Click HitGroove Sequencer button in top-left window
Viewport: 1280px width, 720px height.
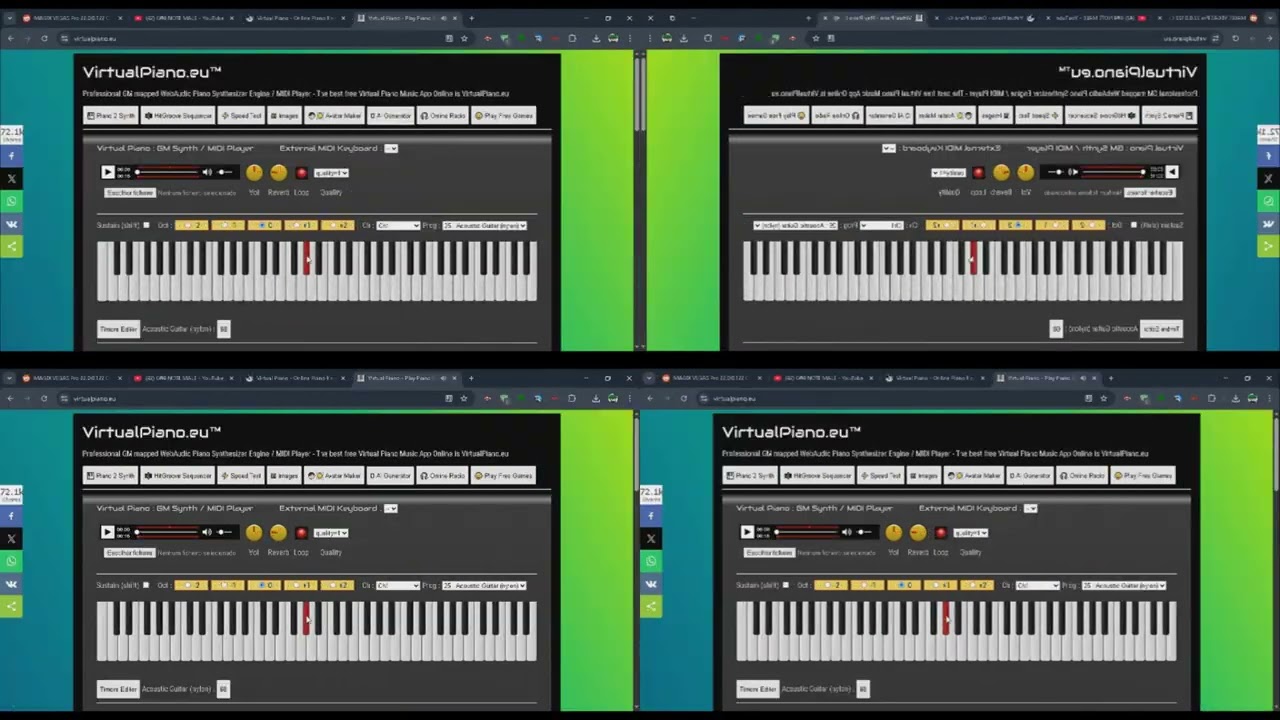point(178,115)
